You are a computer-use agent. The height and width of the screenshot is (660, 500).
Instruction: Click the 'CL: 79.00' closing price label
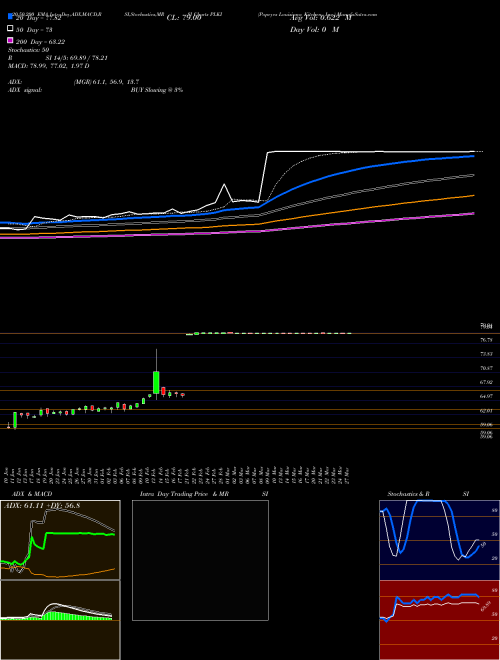pos(184,18)
